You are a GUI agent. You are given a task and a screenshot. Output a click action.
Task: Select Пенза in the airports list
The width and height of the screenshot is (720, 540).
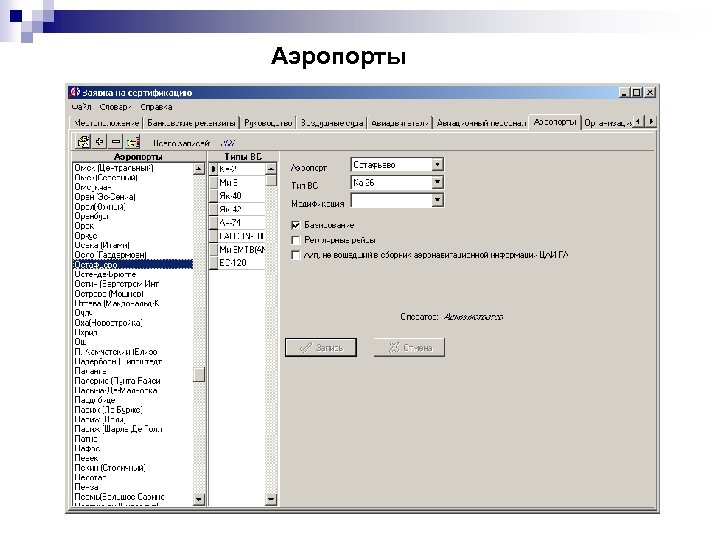coord(86,487)
